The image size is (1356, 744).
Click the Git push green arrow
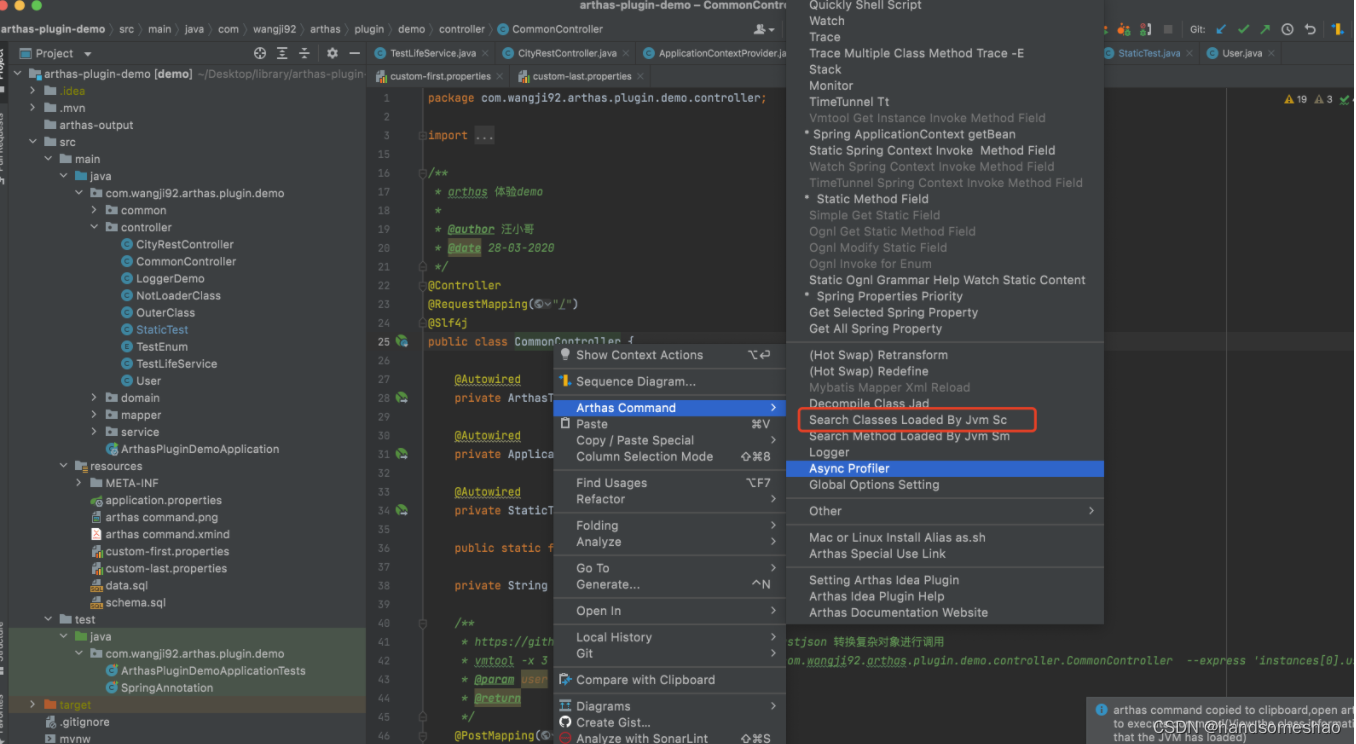[1264, 29]
